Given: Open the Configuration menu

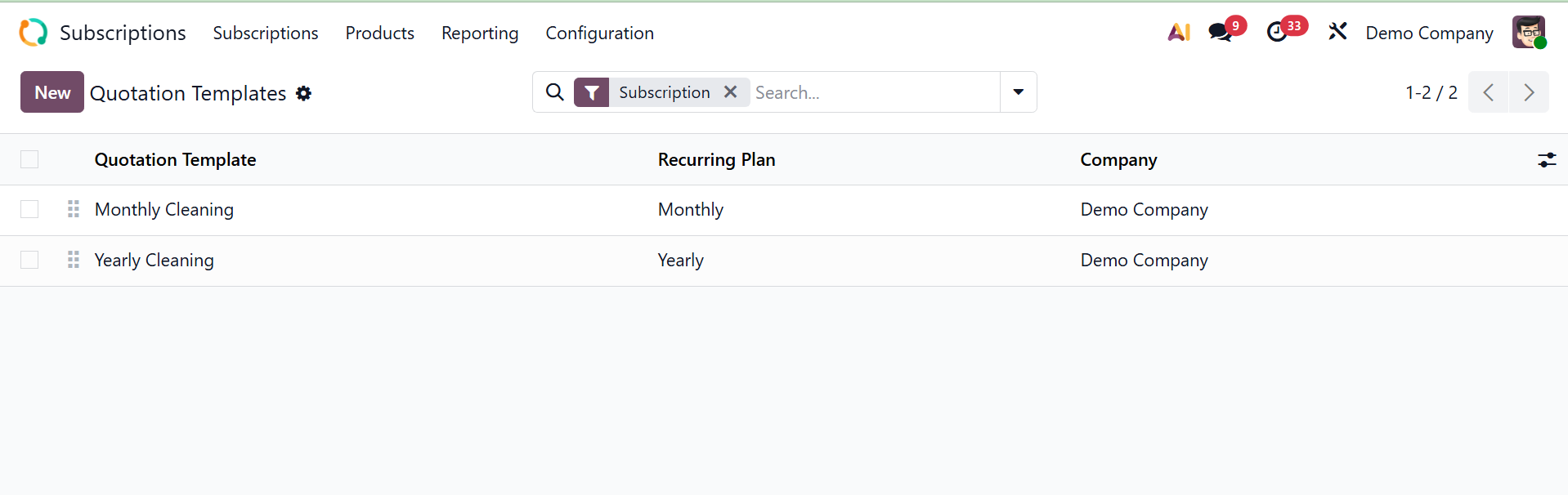Looking at the screenshot, I should (599, 33).
